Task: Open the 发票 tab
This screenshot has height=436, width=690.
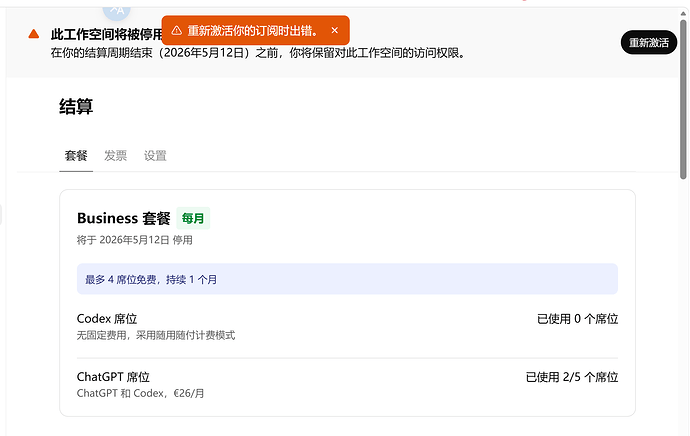Action: point(115,156)
